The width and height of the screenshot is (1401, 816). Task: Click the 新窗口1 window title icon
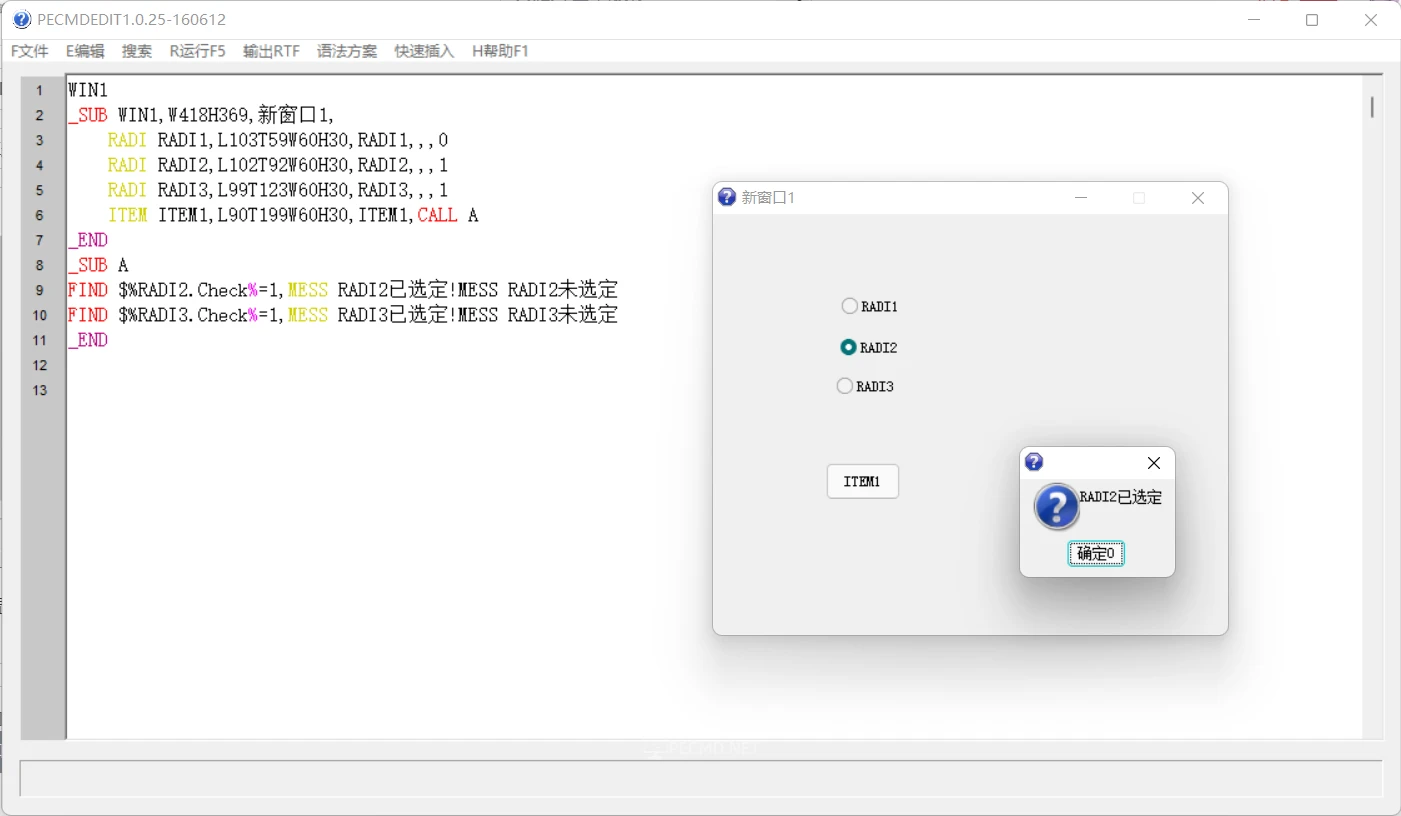[x=727, y=197]
